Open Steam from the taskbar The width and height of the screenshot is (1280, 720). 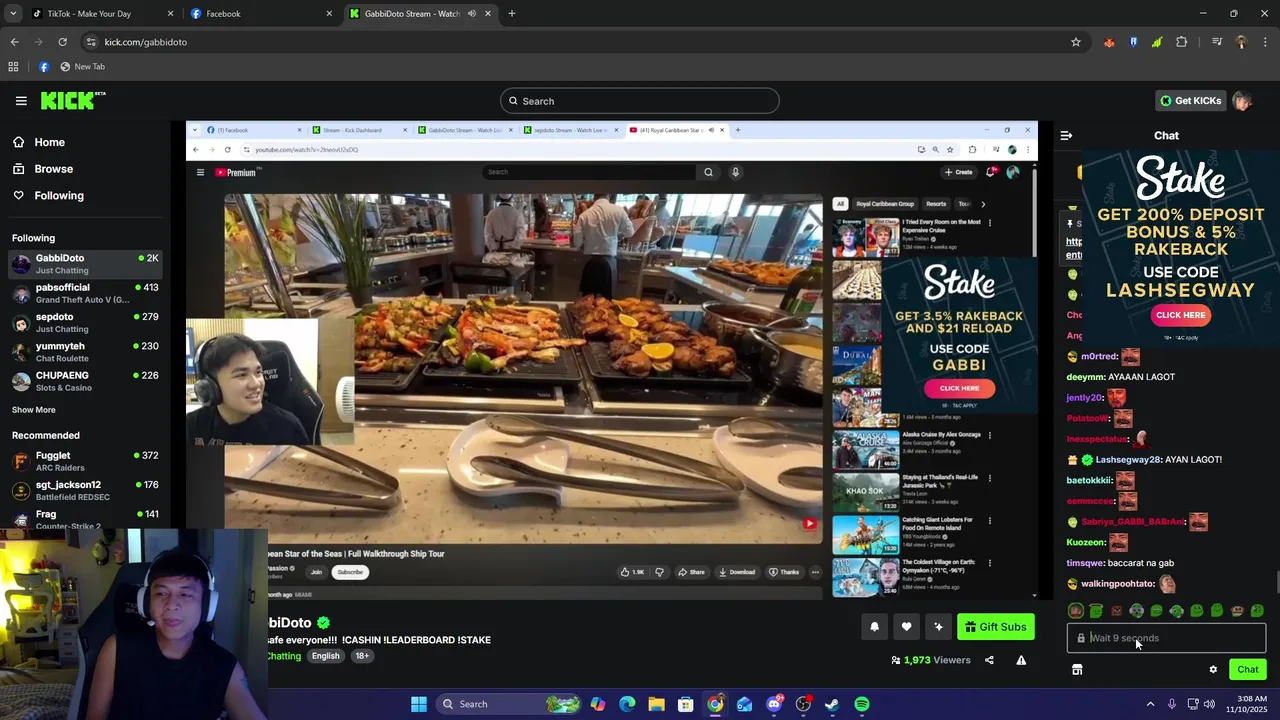pos(832,704)
